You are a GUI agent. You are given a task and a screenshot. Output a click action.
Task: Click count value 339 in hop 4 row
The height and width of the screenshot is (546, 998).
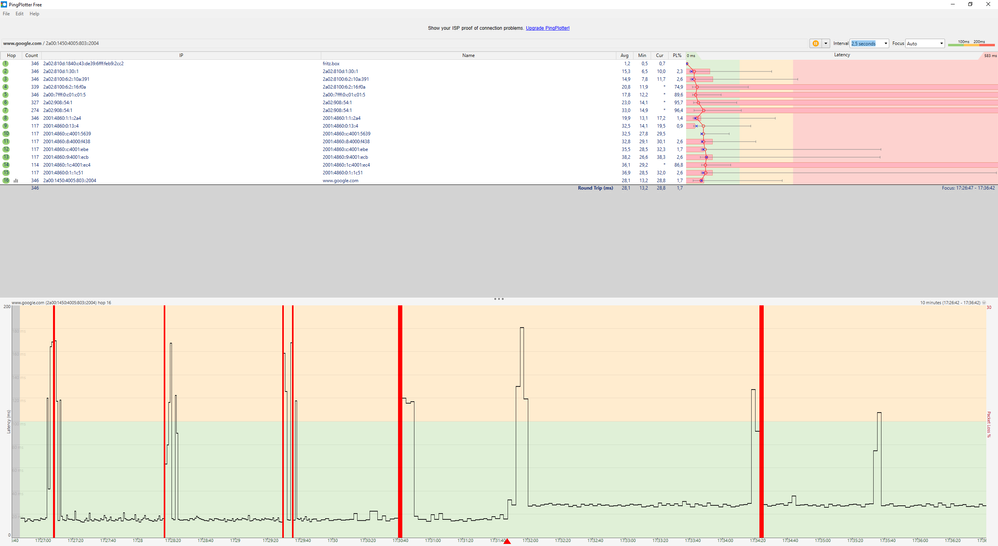click(x=35, y=87)
